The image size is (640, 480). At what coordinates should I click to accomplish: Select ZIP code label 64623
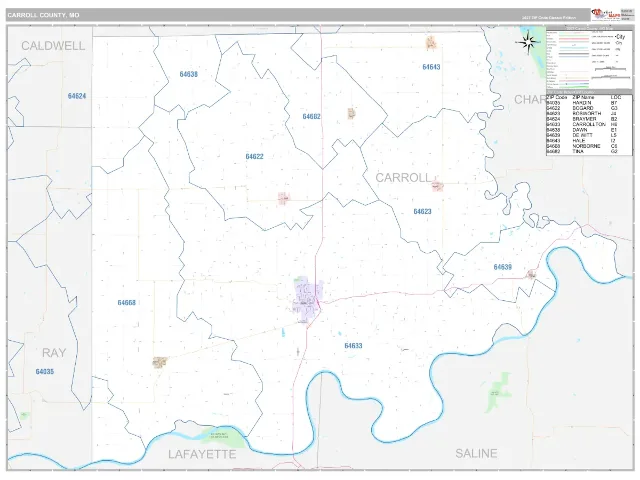point(422,211)
